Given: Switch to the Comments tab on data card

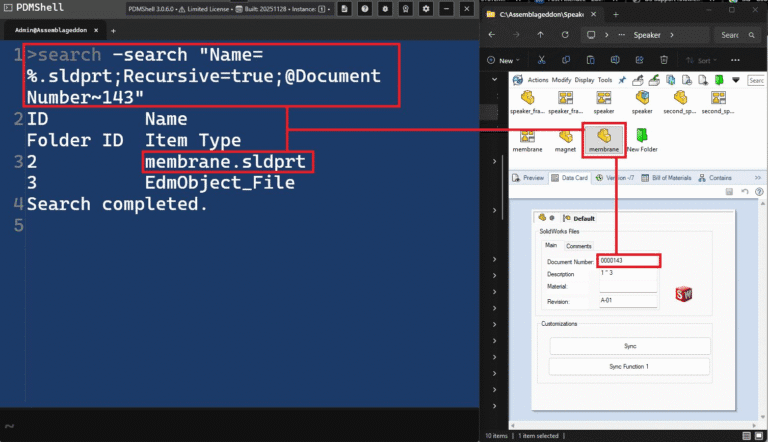Looking at the screenshot, I should click(578, 246).
